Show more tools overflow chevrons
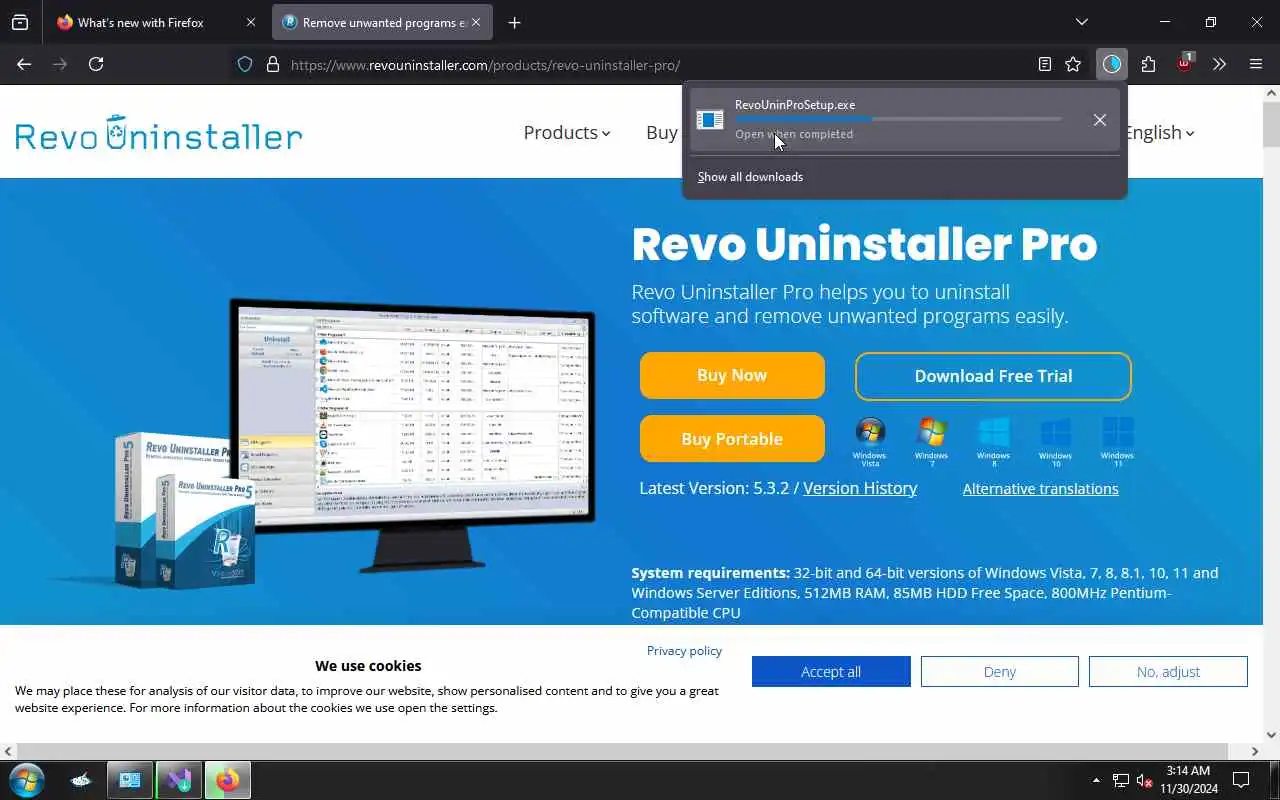Image resolution: width=1280 pixels, height=800 pixels. 1219,64
